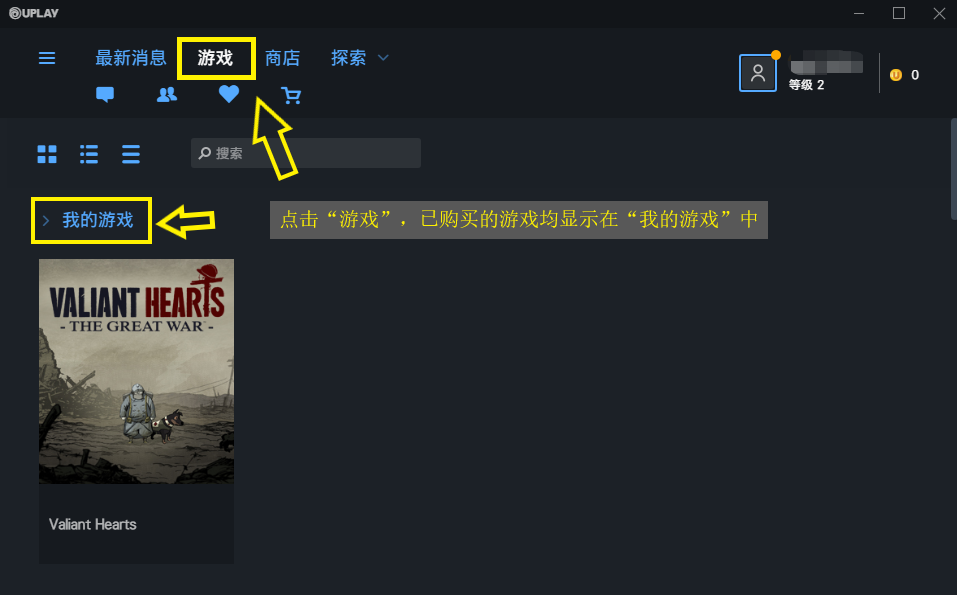Image resolution: width=957 pixels, height=595 pixels.
Task: Switch to detailed list view
Action: tap(89, 154)
